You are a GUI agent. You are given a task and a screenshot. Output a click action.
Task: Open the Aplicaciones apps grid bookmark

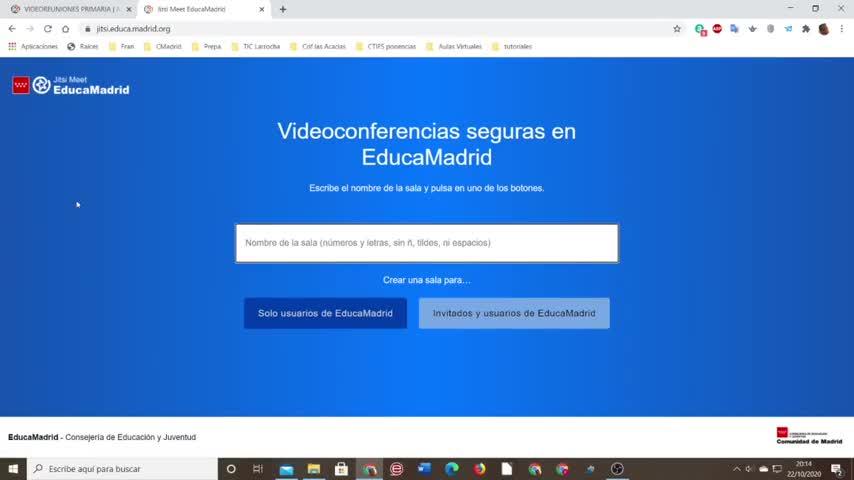[x=33, y=46]
